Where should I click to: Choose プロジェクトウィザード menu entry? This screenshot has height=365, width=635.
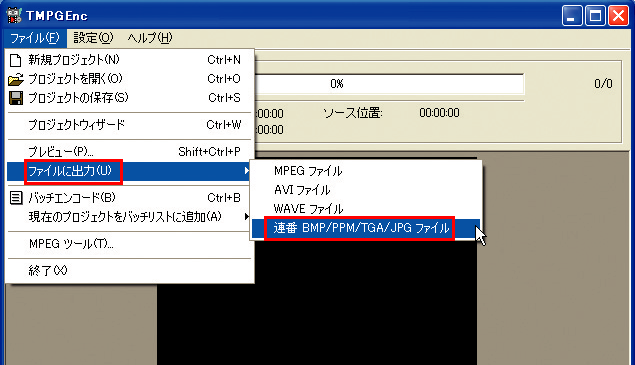[130, 125]
